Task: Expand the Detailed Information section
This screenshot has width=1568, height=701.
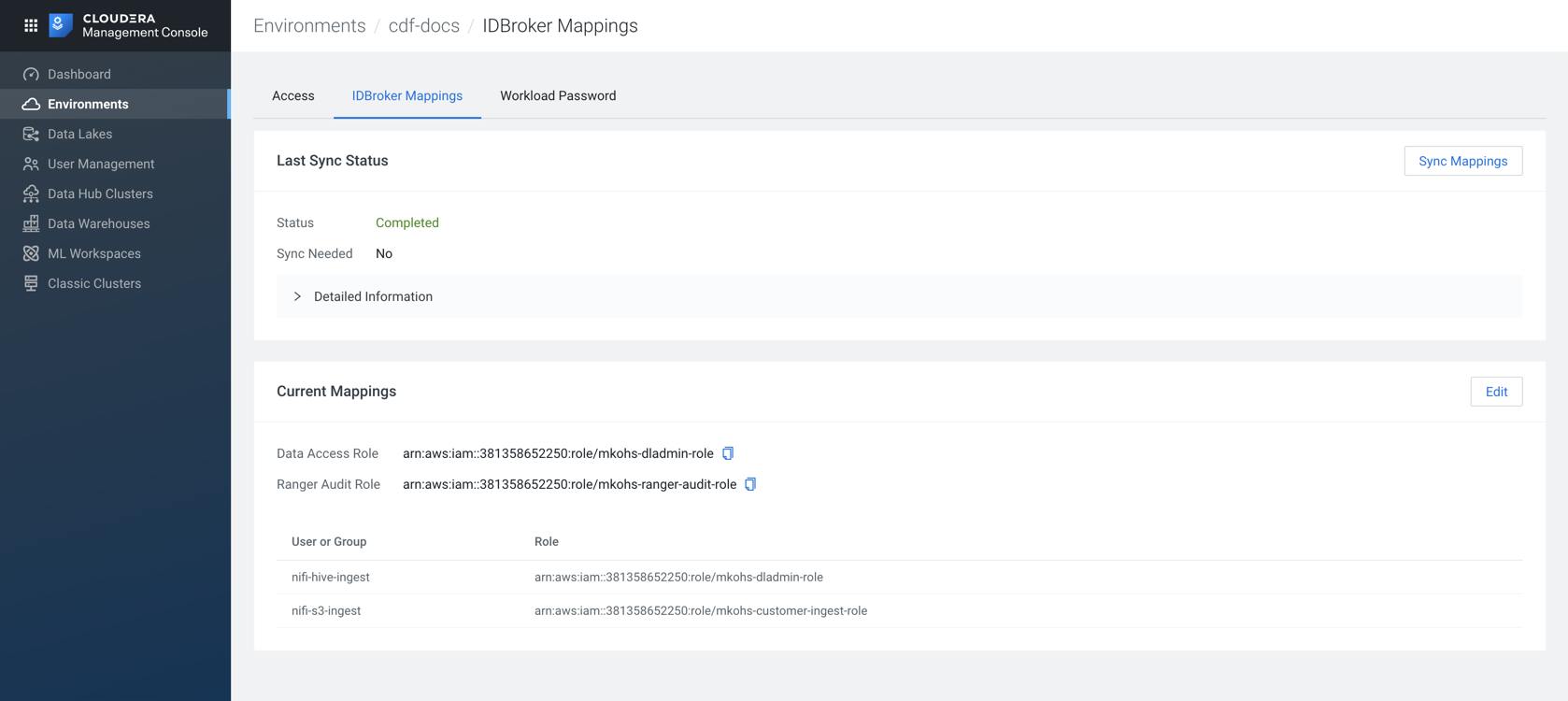Action: [x=297, y=296]
